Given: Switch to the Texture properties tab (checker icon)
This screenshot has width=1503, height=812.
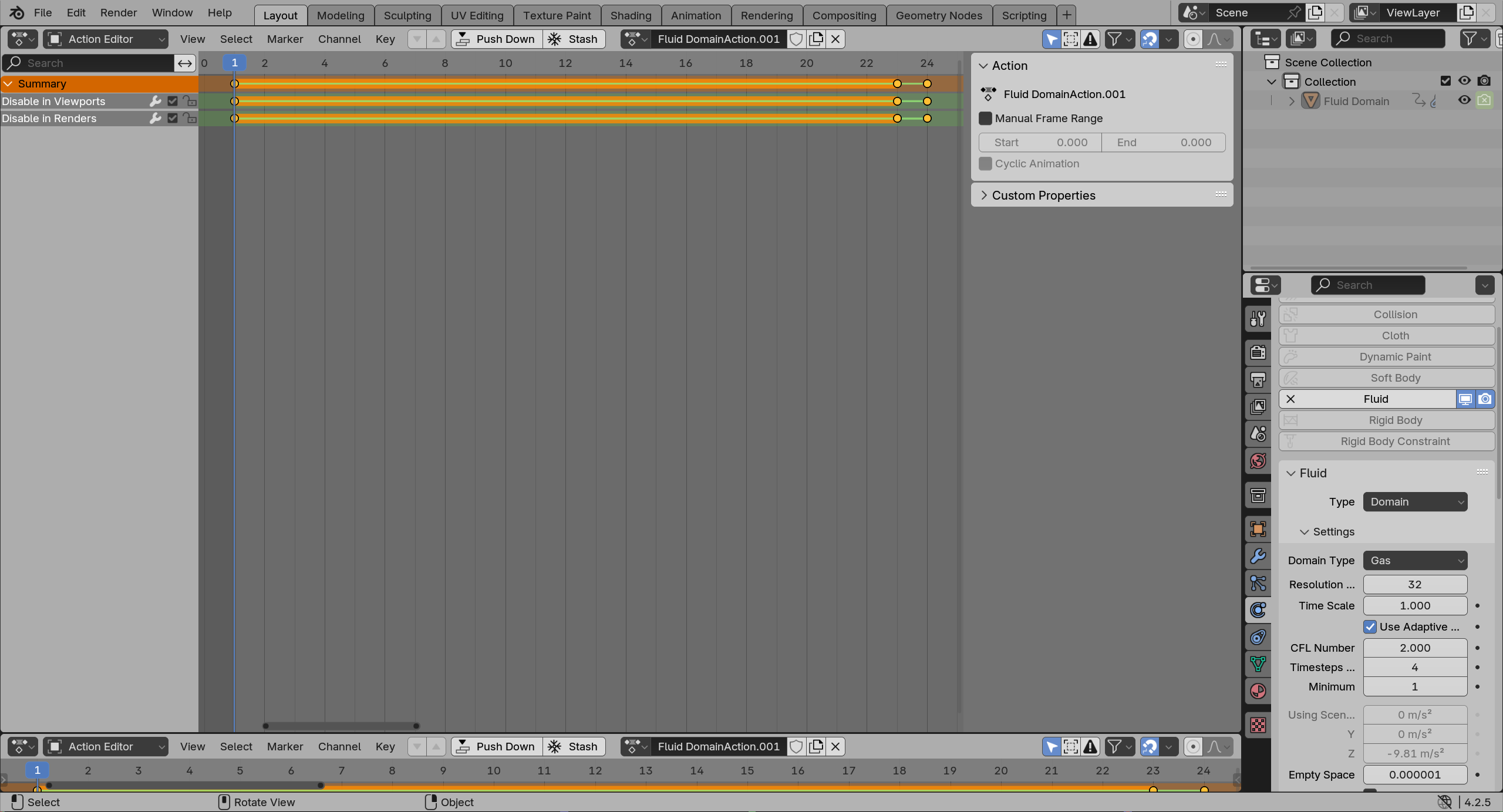Looking at the screenshot, I should [x=1258, y=725].
